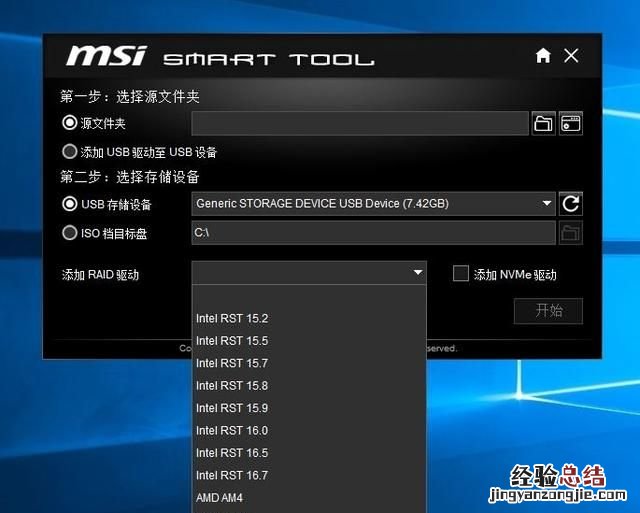The width and height of the screenshot is (640, 513).
Task: Close the MSI Smart Tool window
Action: coord(571,56)
